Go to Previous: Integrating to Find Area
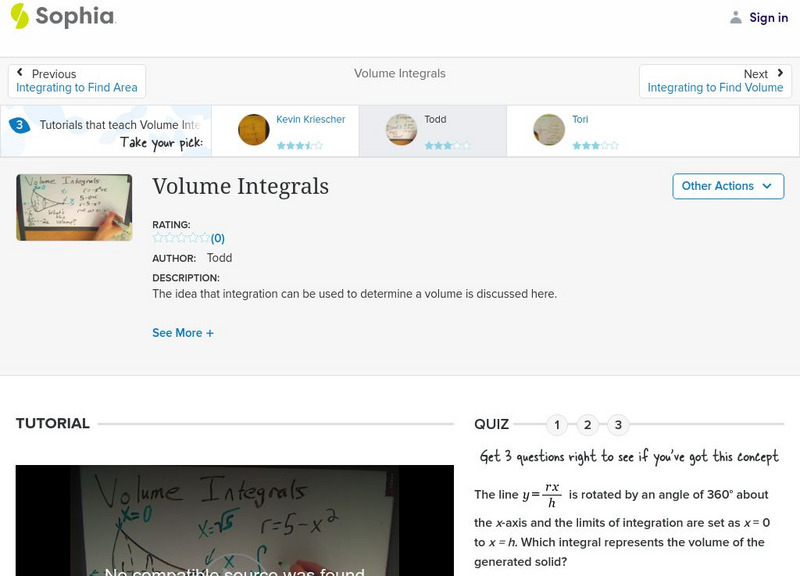Image resolution: width=800 pixels, height=576 pixels. pos(77,81)
